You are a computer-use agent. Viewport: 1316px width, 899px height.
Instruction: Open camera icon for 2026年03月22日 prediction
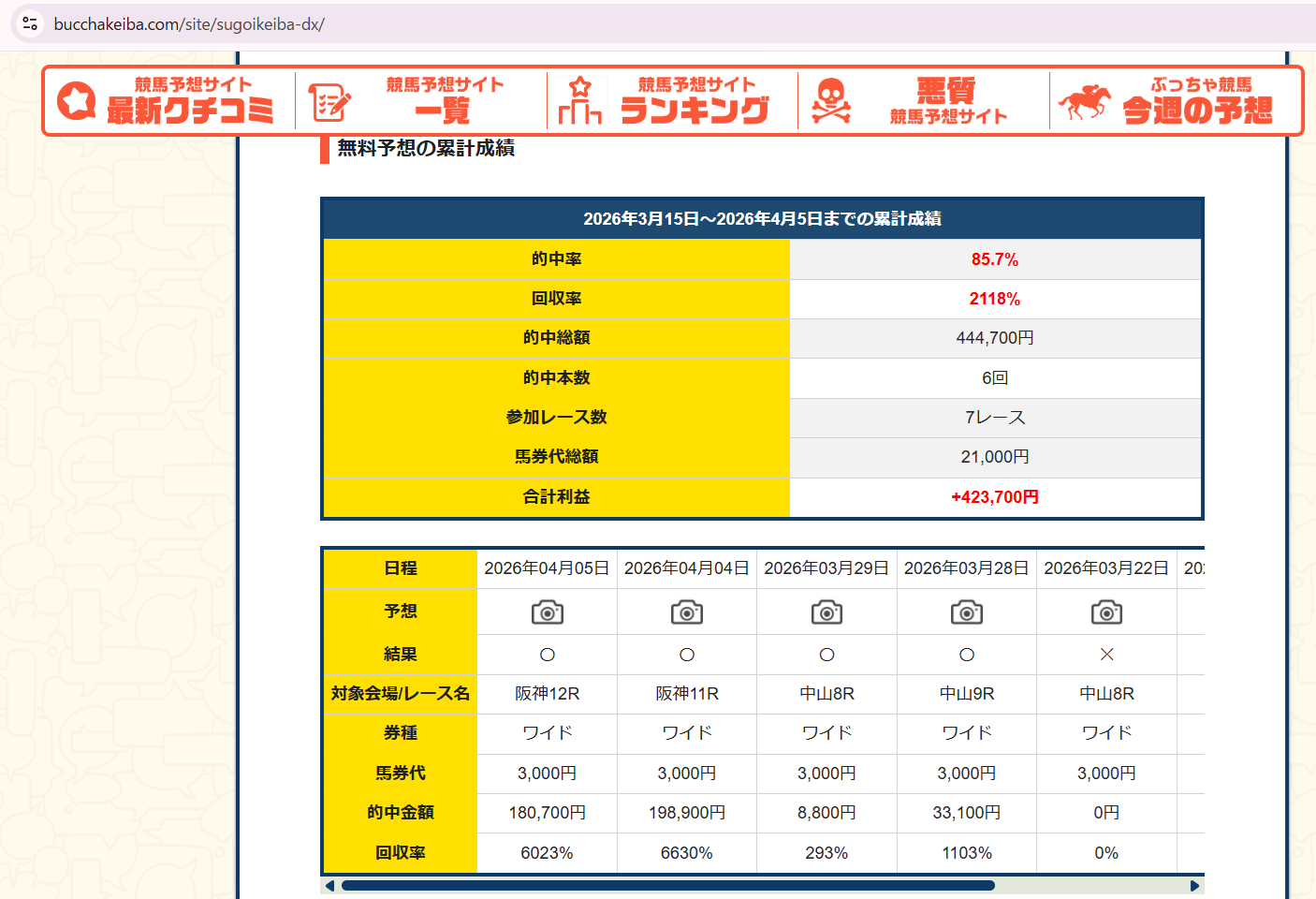pos(1106,612)
